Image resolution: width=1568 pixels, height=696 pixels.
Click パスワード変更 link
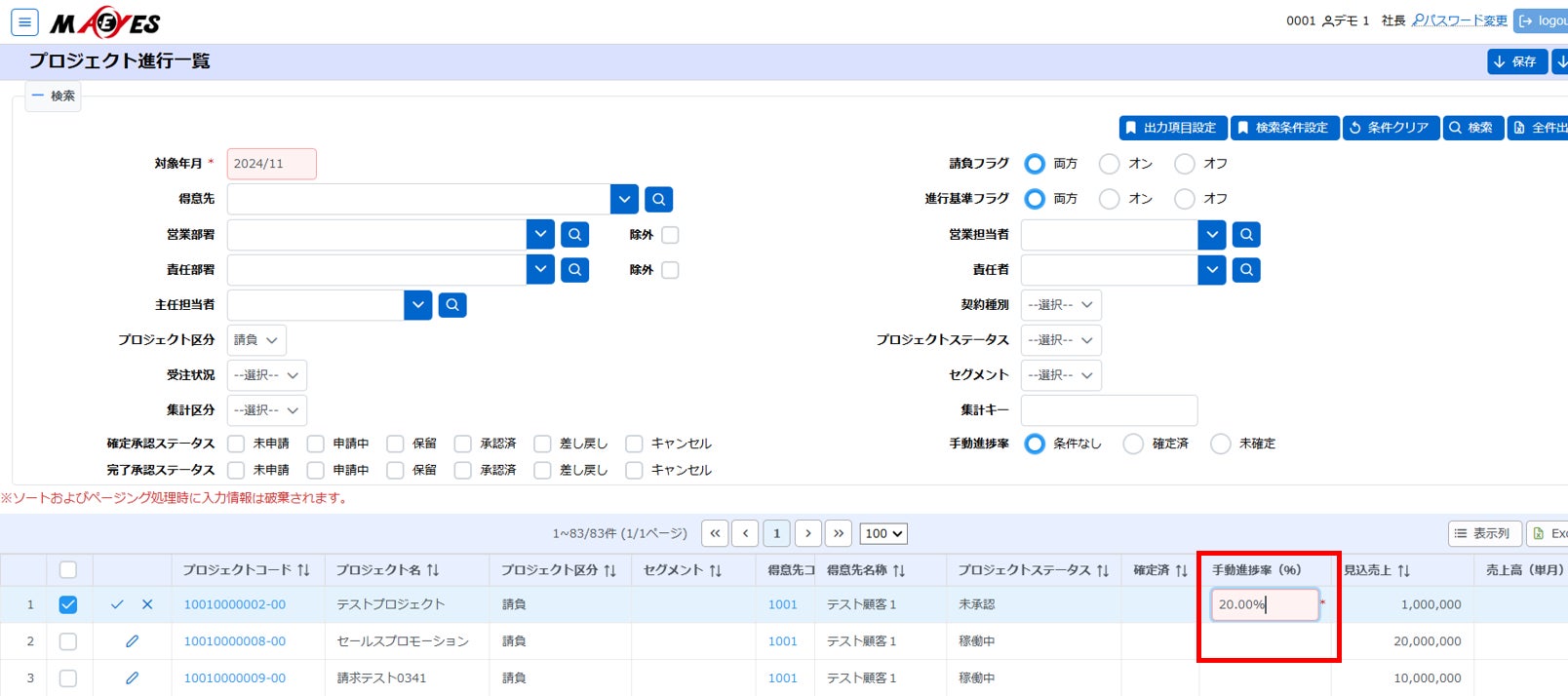pyautogui.click(x=1460, y=20)
